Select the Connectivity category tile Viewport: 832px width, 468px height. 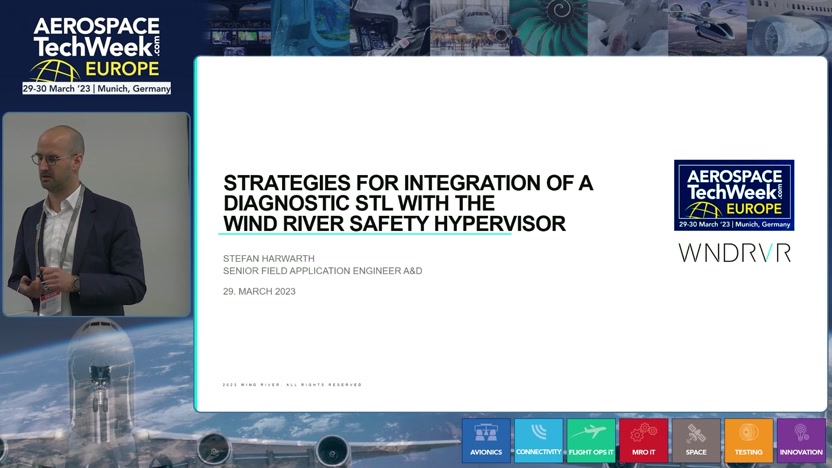pyautogui.click(x=539, y=440)
